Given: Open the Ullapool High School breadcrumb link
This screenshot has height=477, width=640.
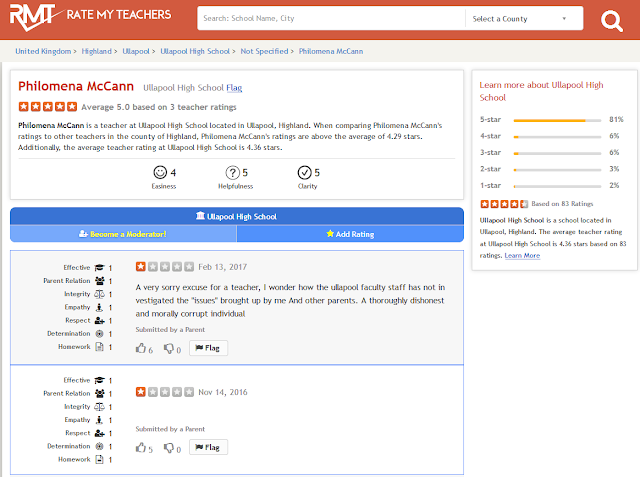Looking at the screenshot, I should click(195, 51).
